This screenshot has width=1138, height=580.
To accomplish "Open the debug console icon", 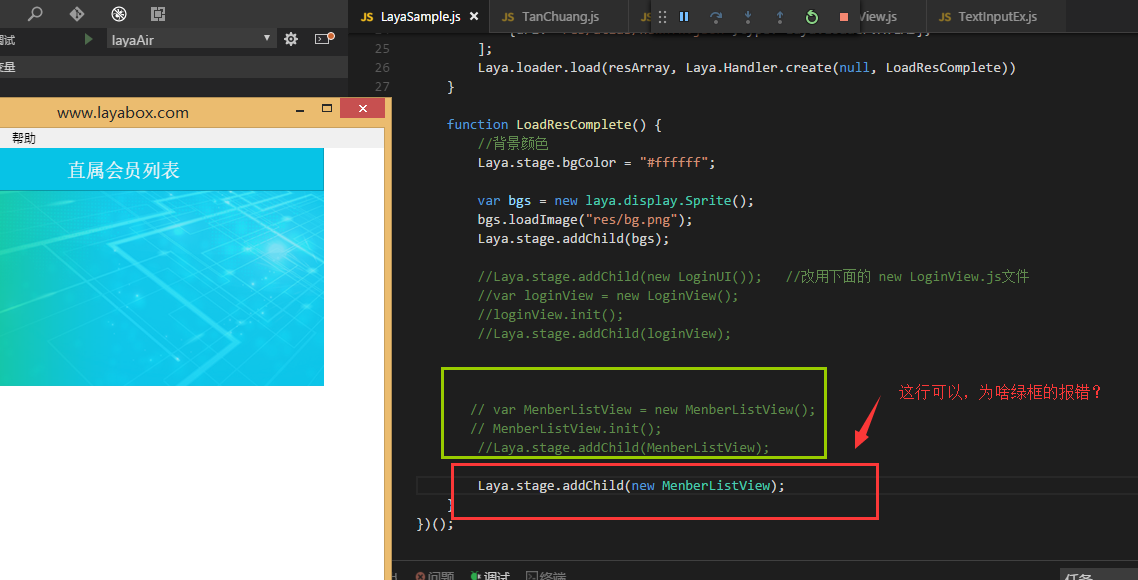I will click(324, 39).
